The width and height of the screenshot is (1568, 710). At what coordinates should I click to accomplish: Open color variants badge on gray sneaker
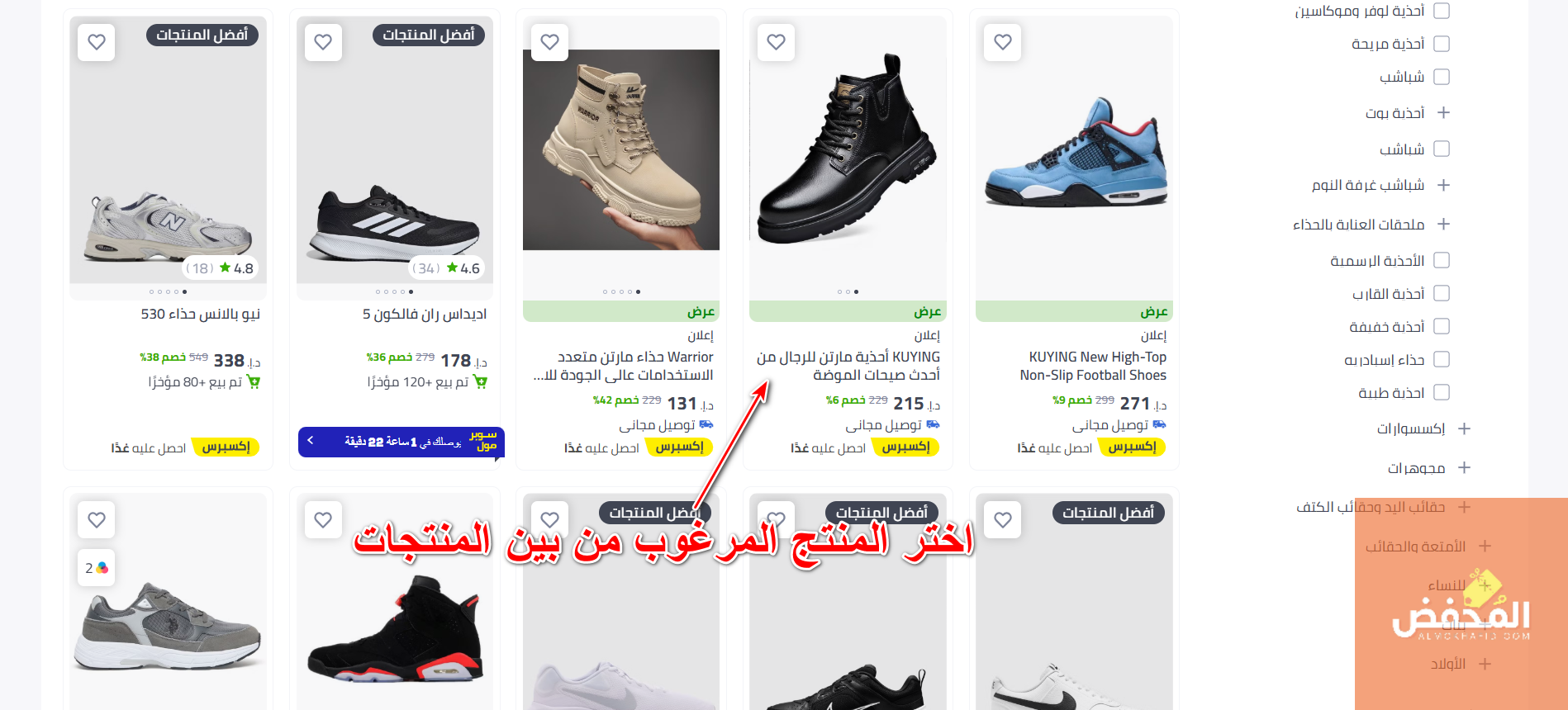click(x=97, y=568)
